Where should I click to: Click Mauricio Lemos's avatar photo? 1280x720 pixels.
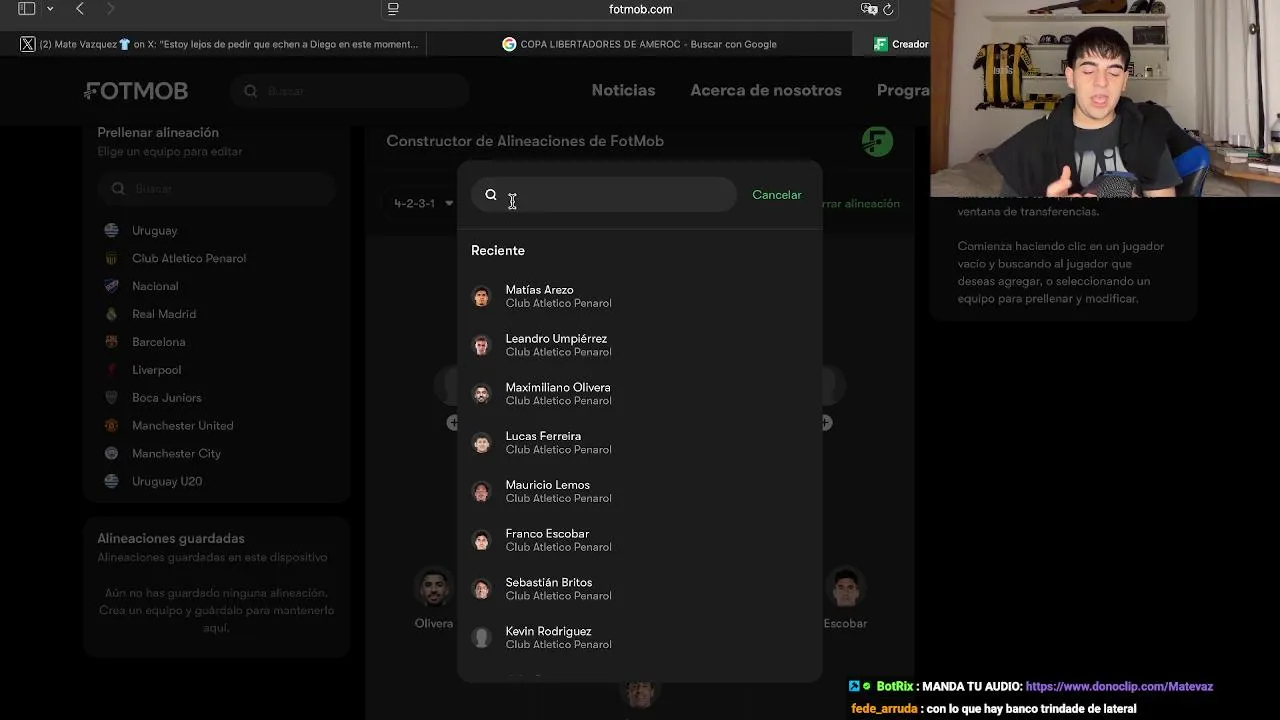click(482, 491)
